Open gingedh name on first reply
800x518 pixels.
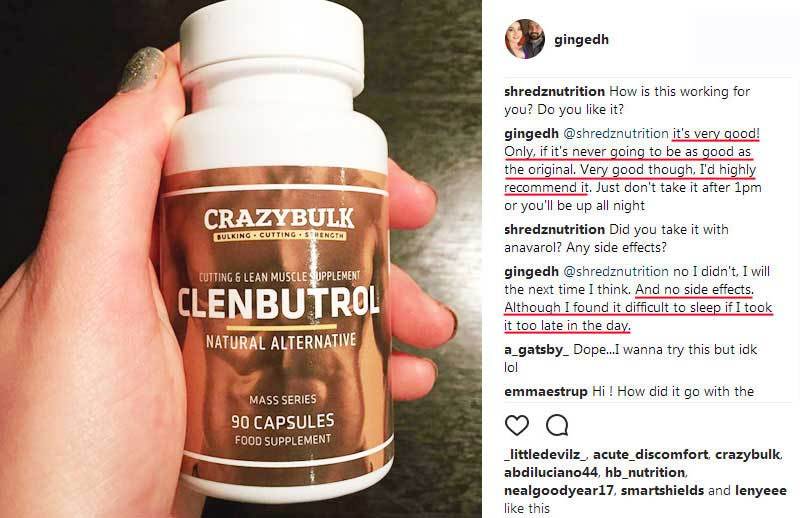coord(531,134)
